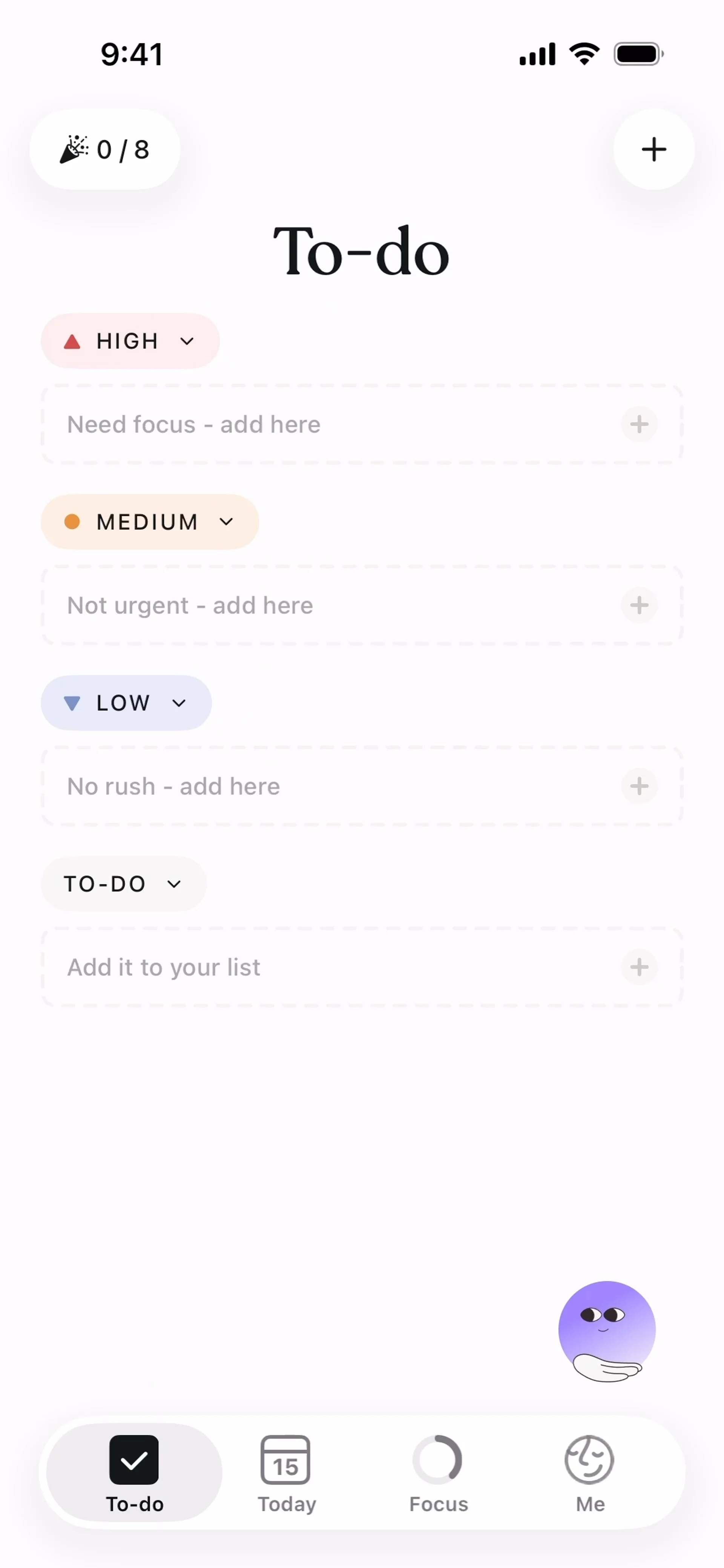
Task: Tap the 'No rush - add here' field
Action: click(304, 786)
